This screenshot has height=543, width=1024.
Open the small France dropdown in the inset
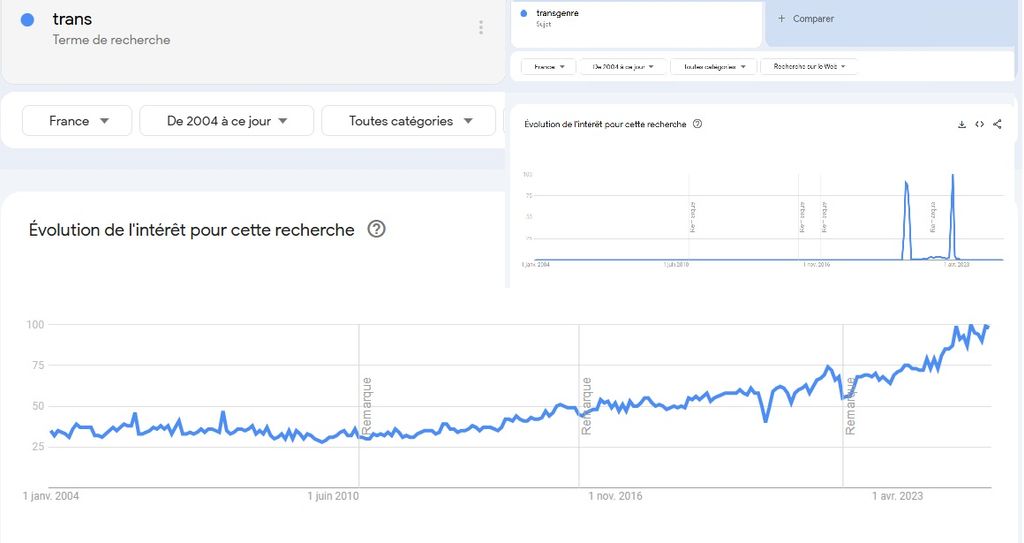(x=548, y=66)
